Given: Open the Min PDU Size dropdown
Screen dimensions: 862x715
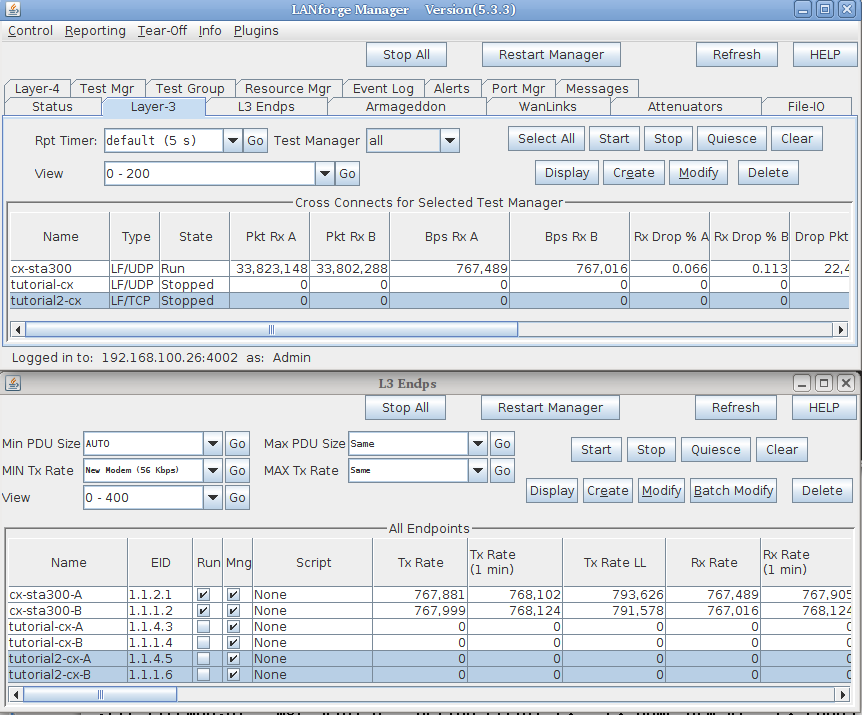Looking at the screenshot, I should [212, 444].
